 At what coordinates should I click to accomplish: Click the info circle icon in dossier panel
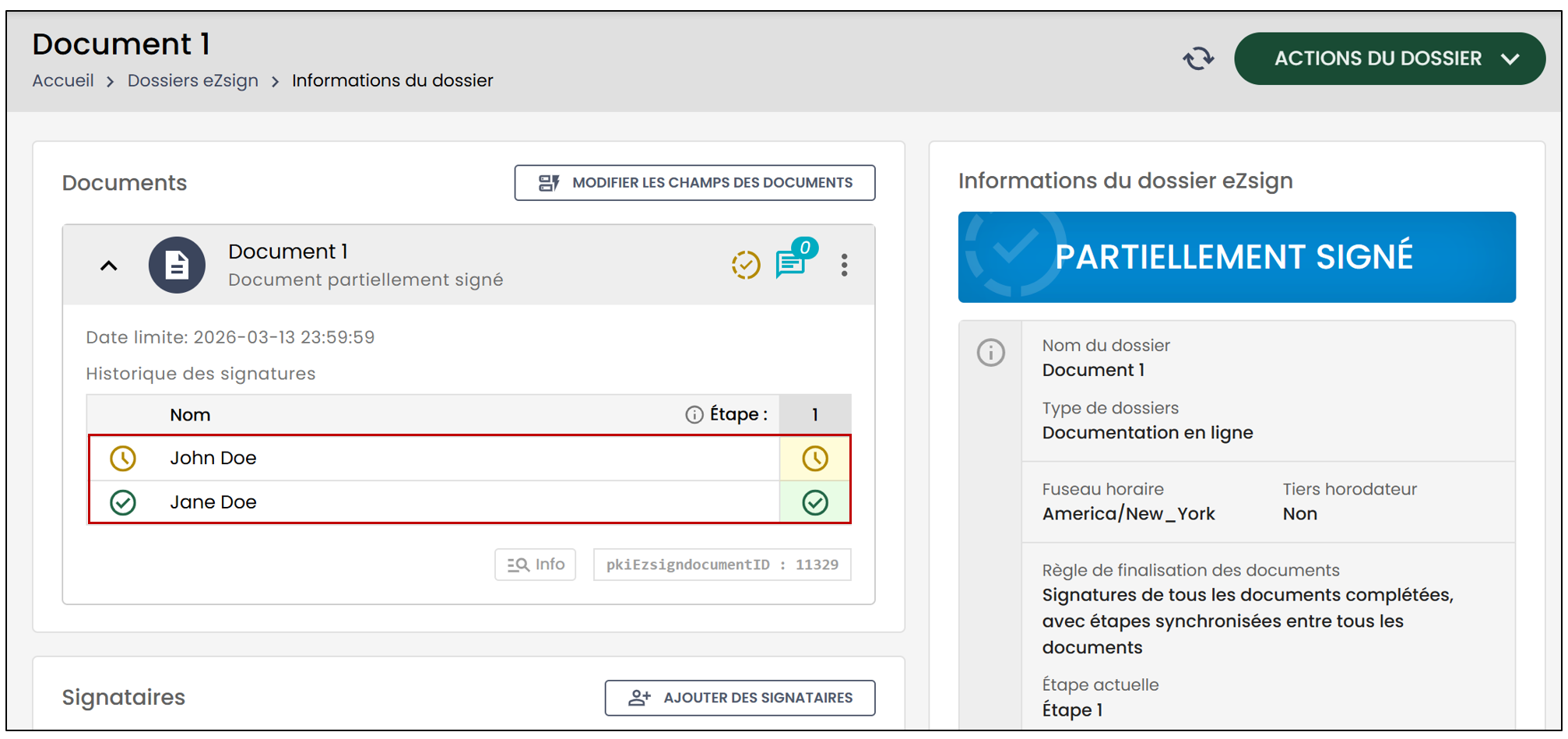[x=991, y=353]
